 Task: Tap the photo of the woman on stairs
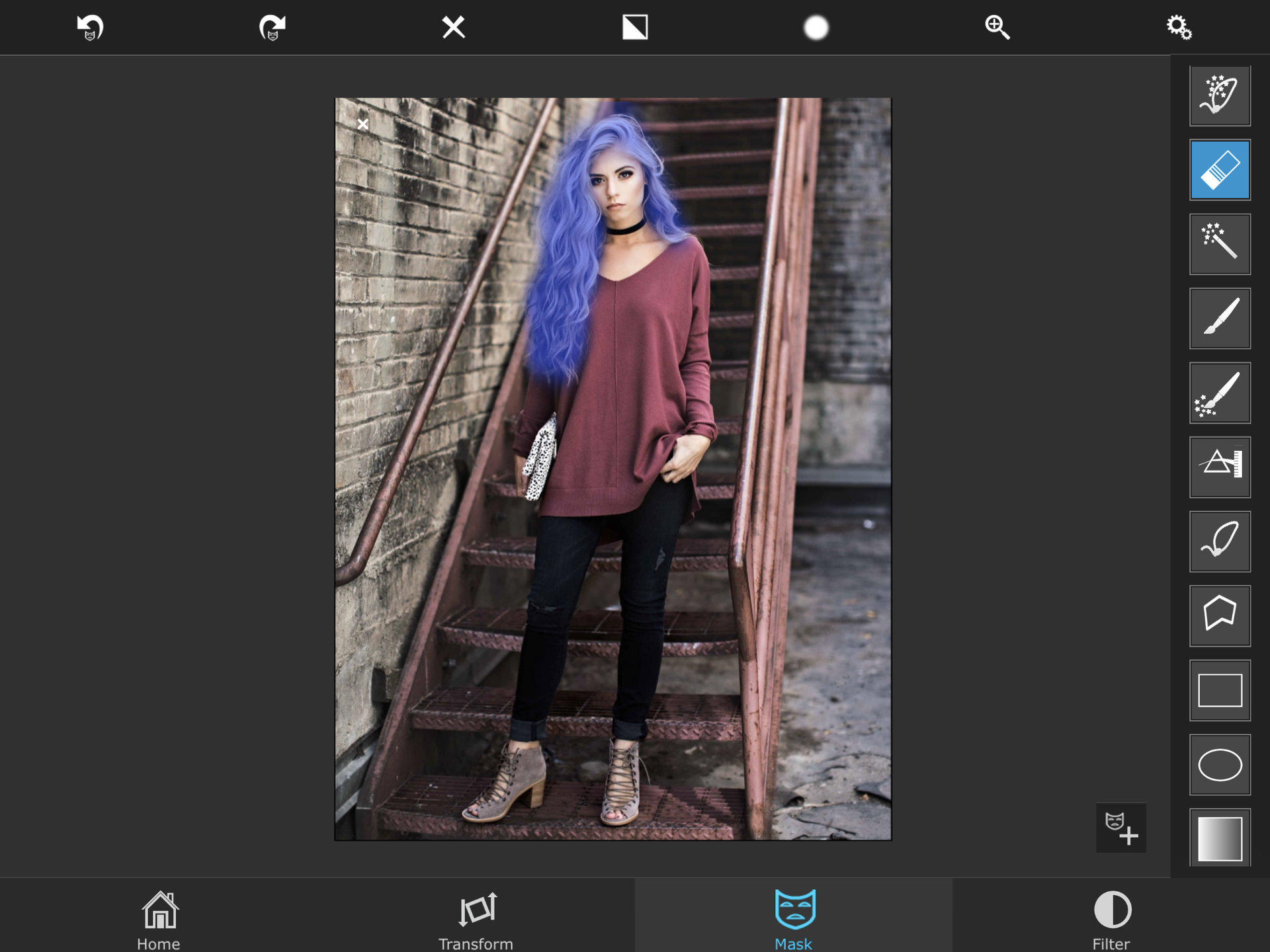(x=613, y=469)
